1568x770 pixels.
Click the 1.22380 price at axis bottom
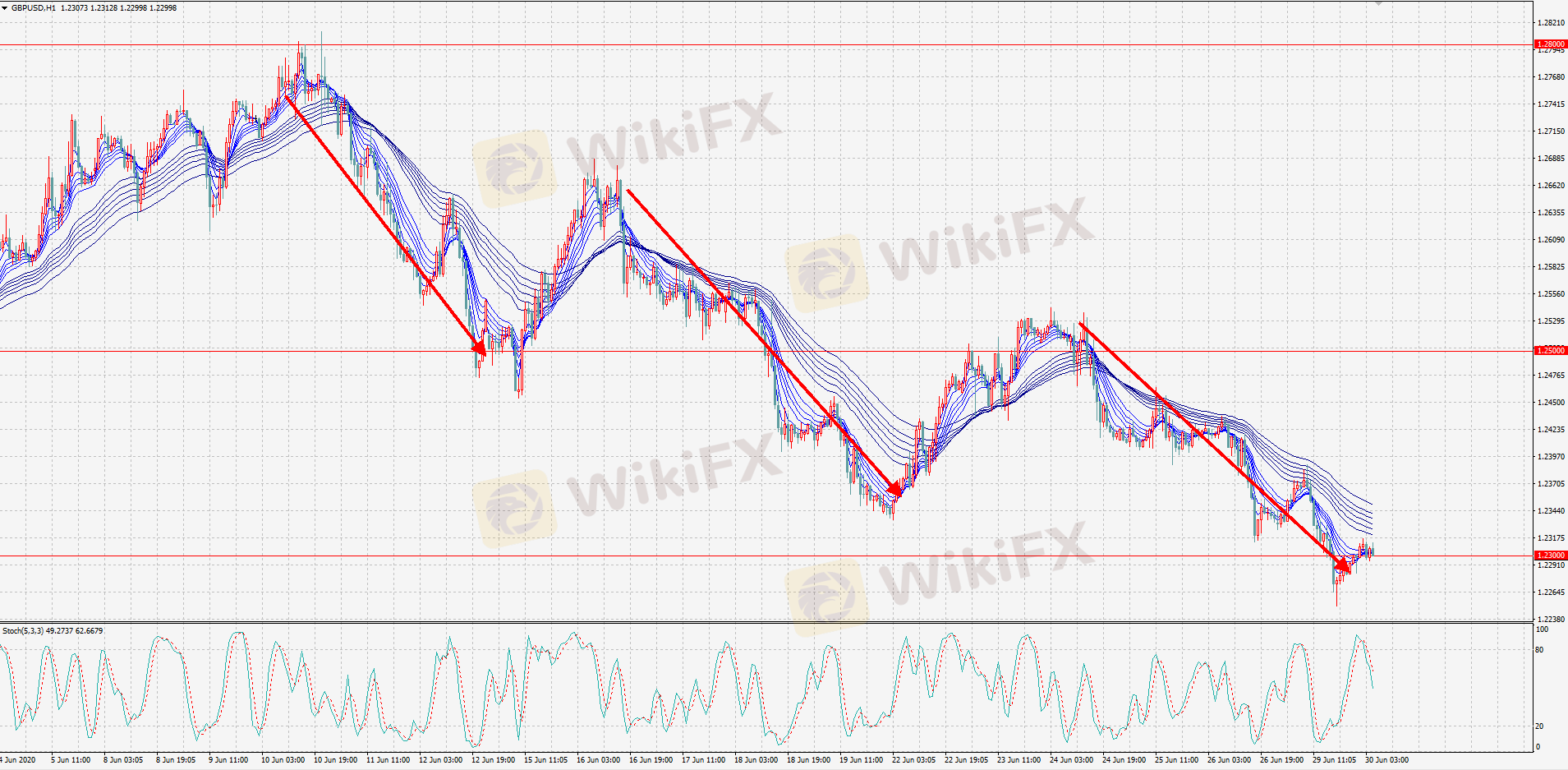[1550, 620]
